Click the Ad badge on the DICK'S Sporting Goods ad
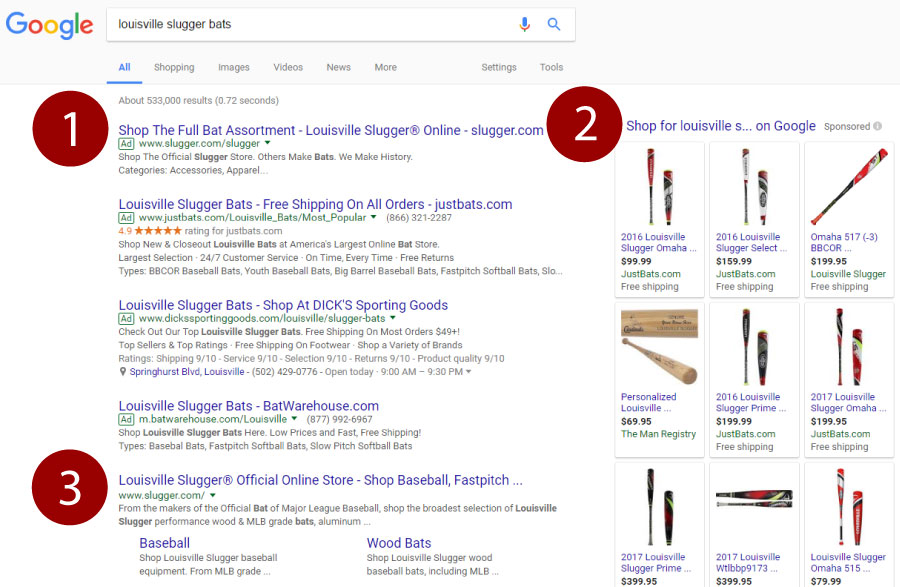This screenshot has height=587, width=900. [x=125, y=320]
